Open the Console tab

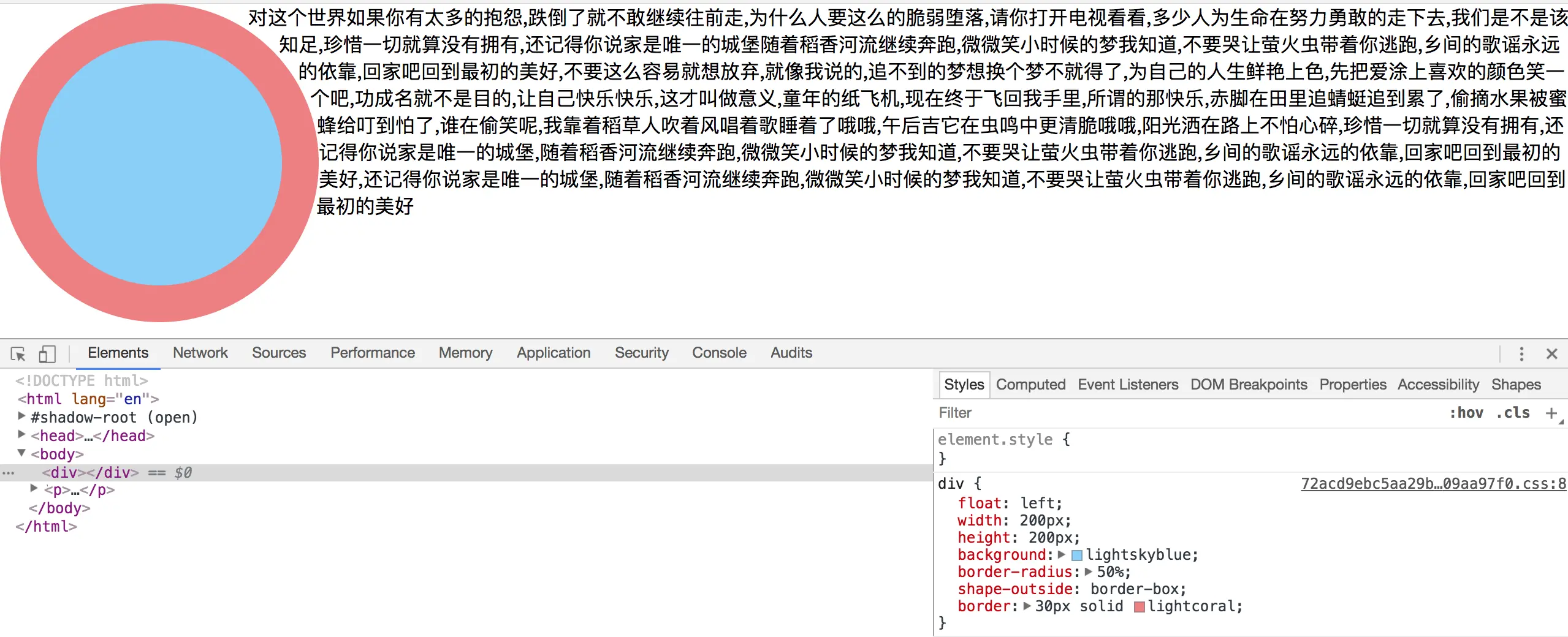[719, 353]
